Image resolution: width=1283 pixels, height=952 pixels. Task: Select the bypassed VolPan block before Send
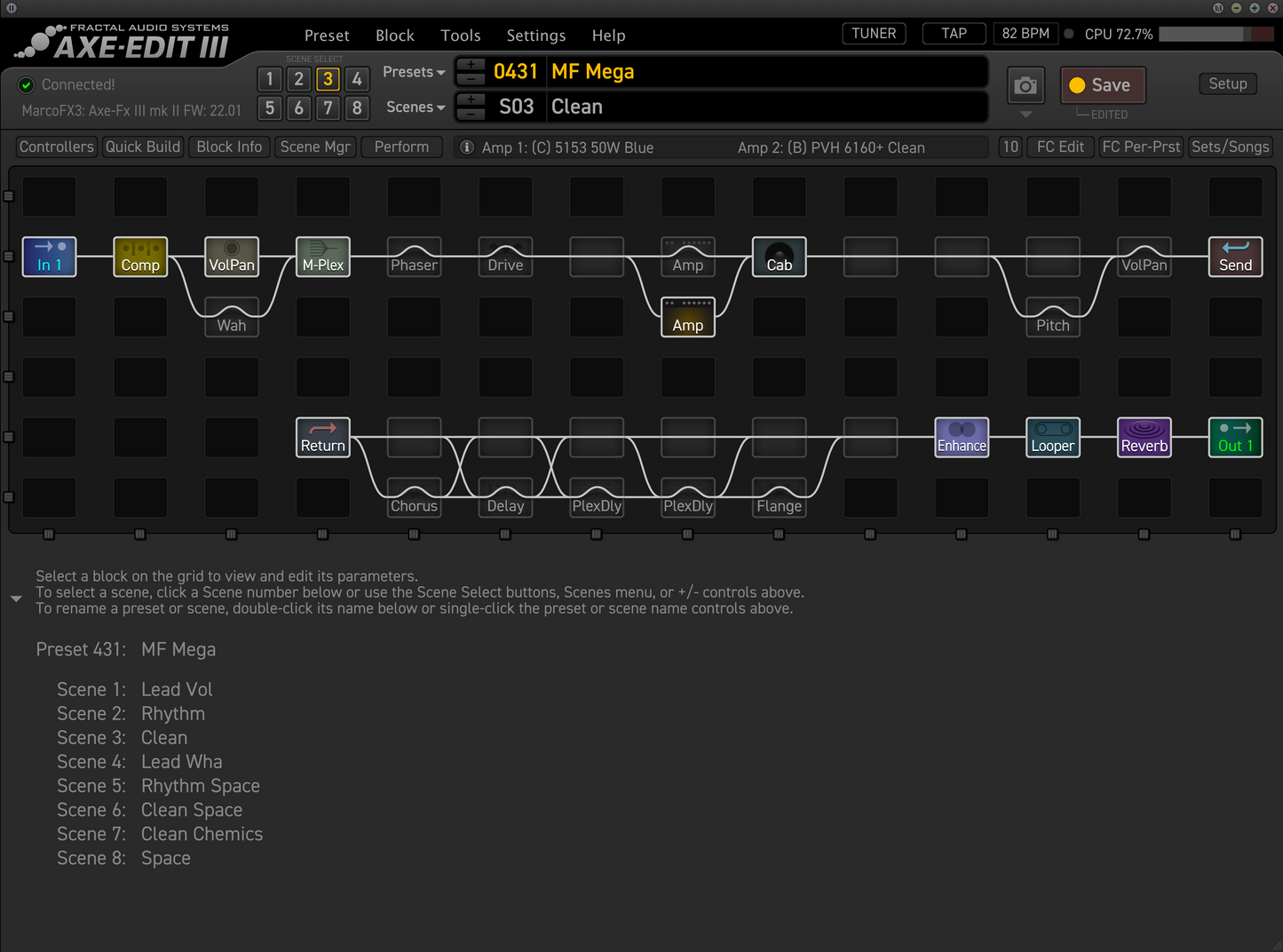(1144, 257)
